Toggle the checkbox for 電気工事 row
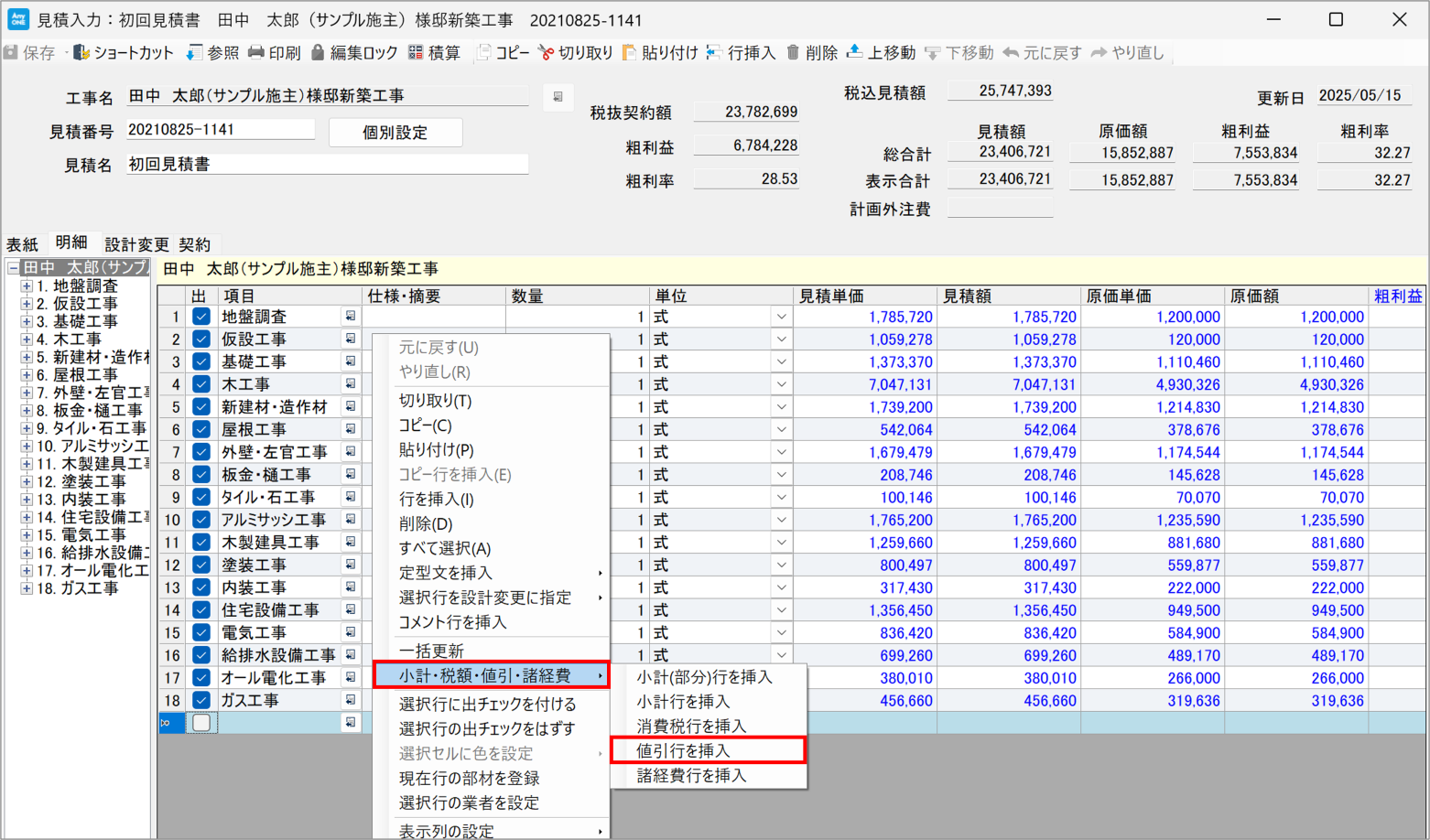Viewport: 1430px width, 840px height. tap(201, 632)
